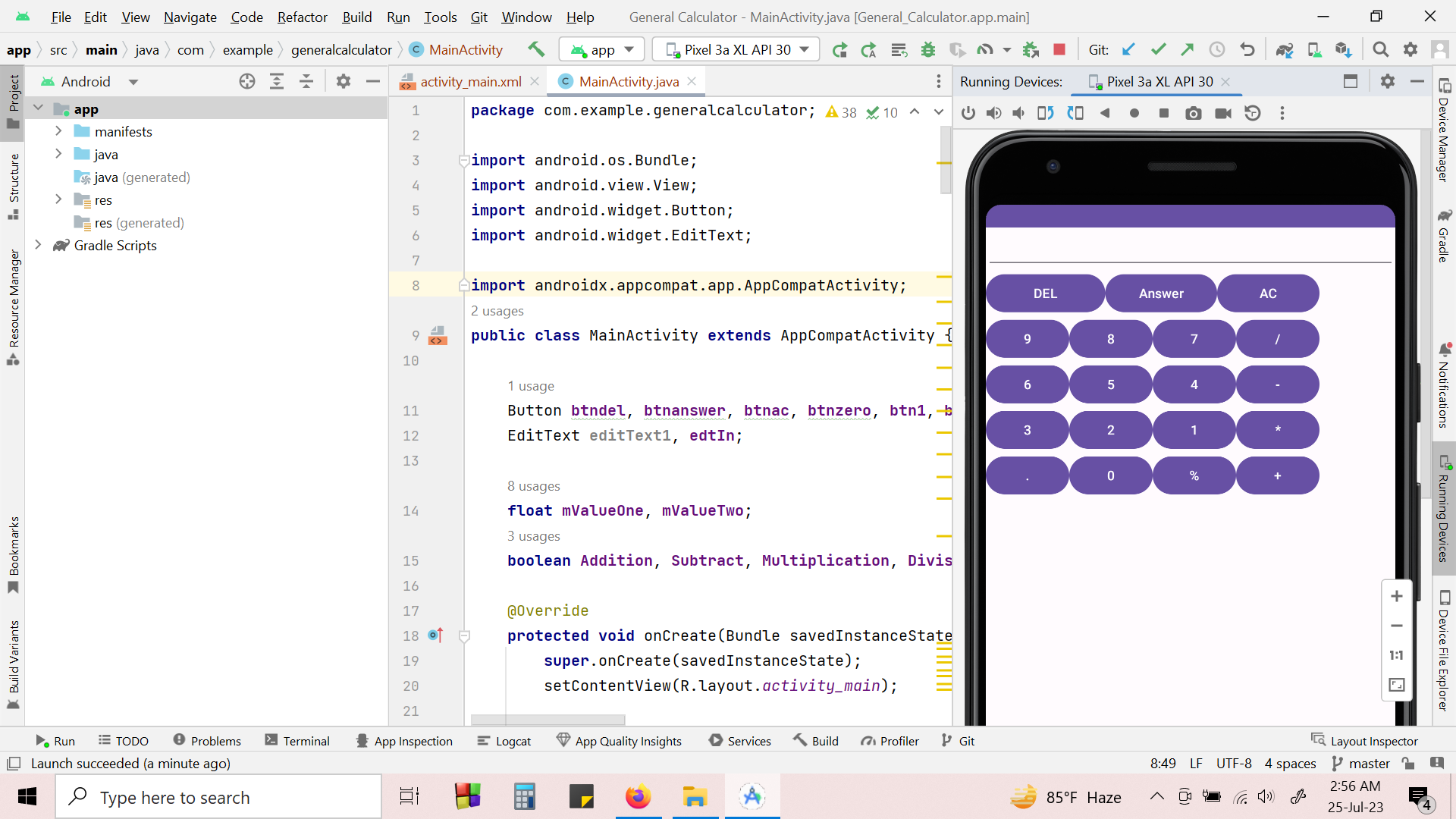This screenshot has height=819, width=1456.
Task: Open the Refactor menu
Action: pyautogui.click(x=302, y=17)
